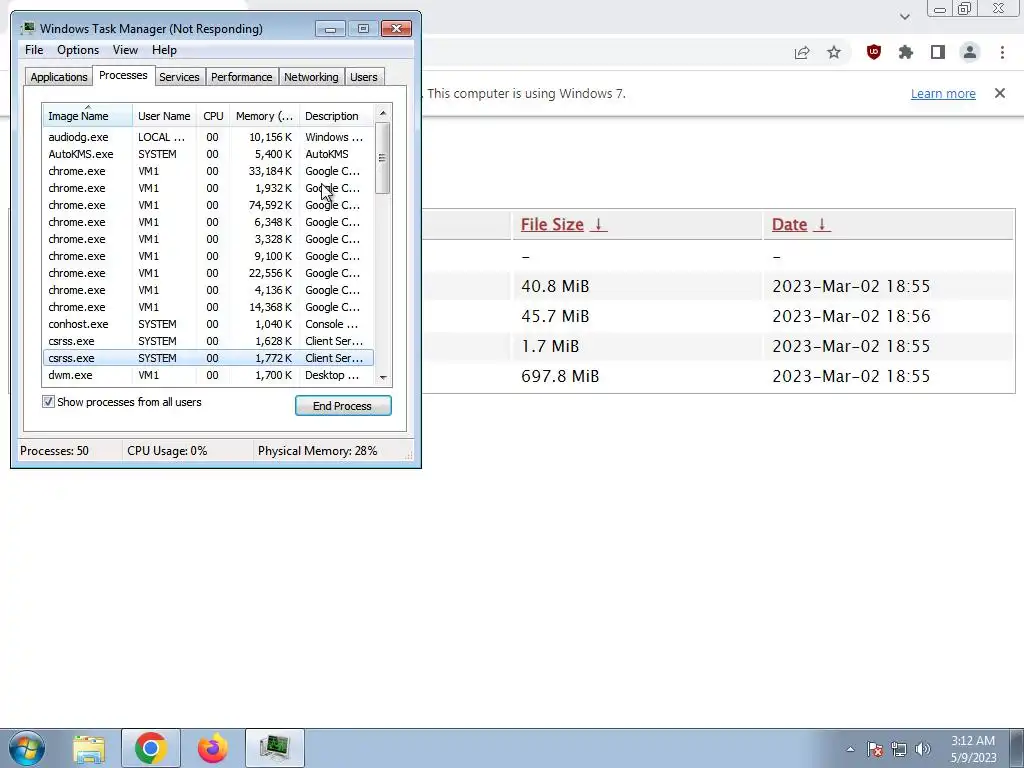Click the Show desktop button

click(1017, 748)
